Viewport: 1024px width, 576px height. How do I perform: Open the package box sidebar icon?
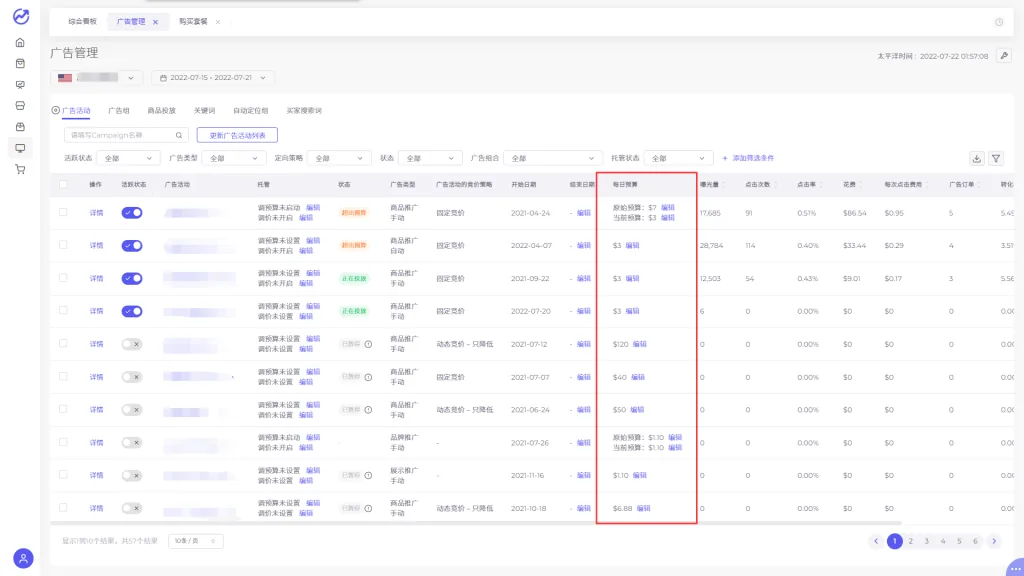pos(20,127)
